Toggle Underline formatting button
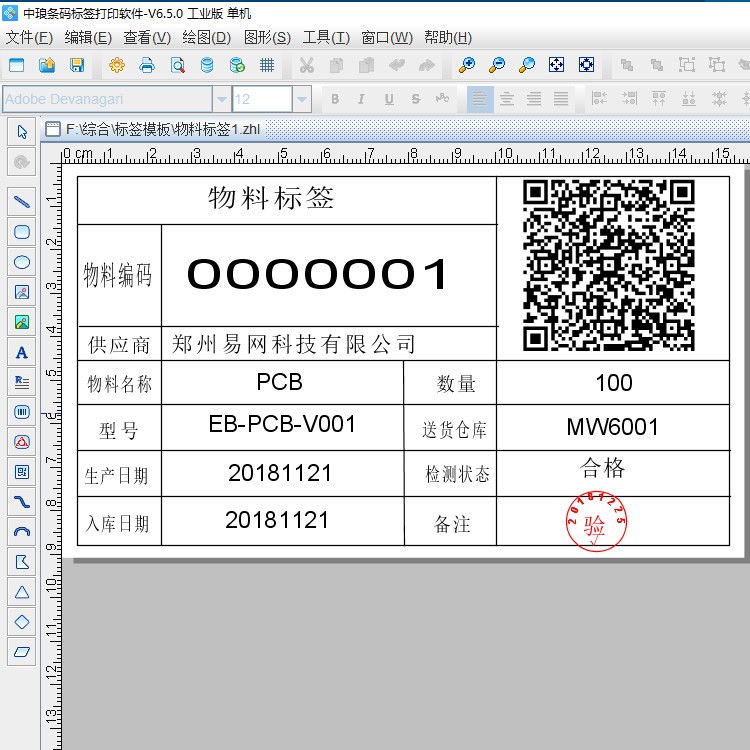 tap(389, 99)
